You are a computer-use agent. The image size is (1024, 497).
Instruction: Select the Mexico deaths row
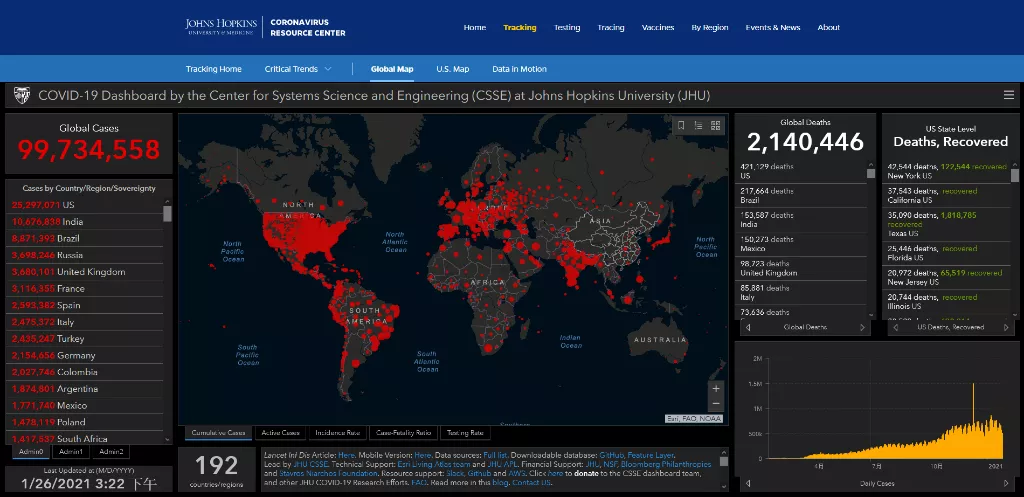pyautogui.click(x=801, y=244)
